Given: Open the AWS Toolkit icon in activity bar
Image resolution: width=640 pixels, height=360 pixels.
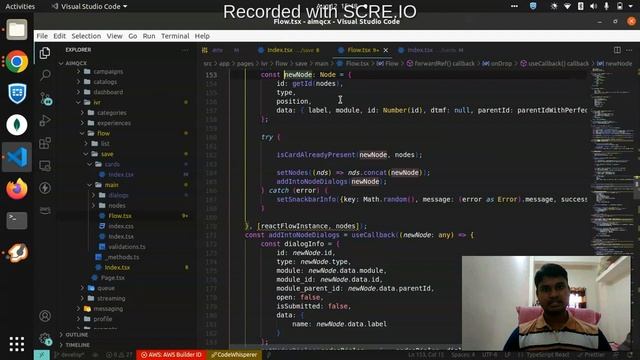Looking at the screenshot, I should coord(45,210).
